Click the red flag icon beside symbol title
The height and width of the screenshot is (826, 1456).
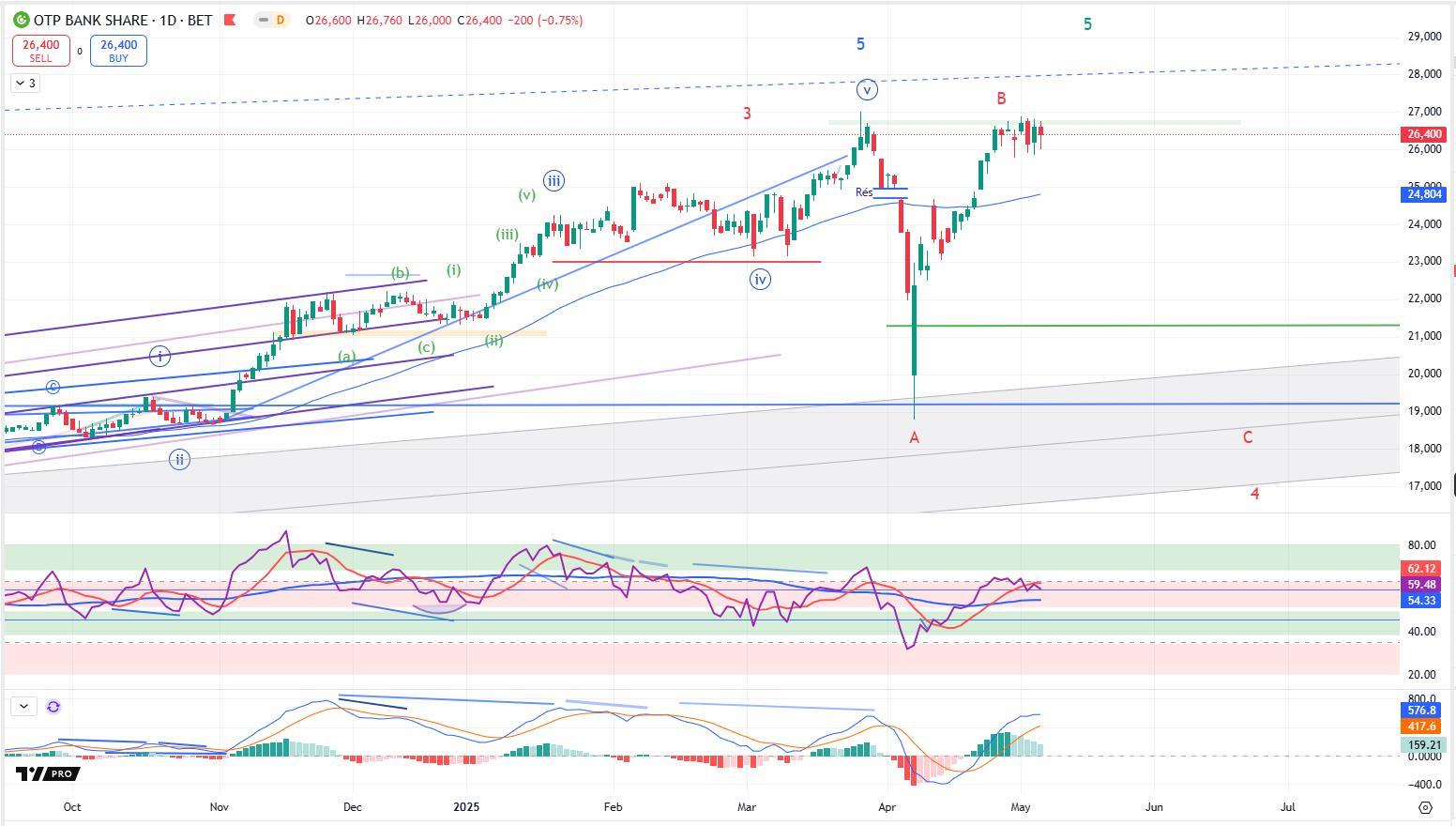[230, 20]
